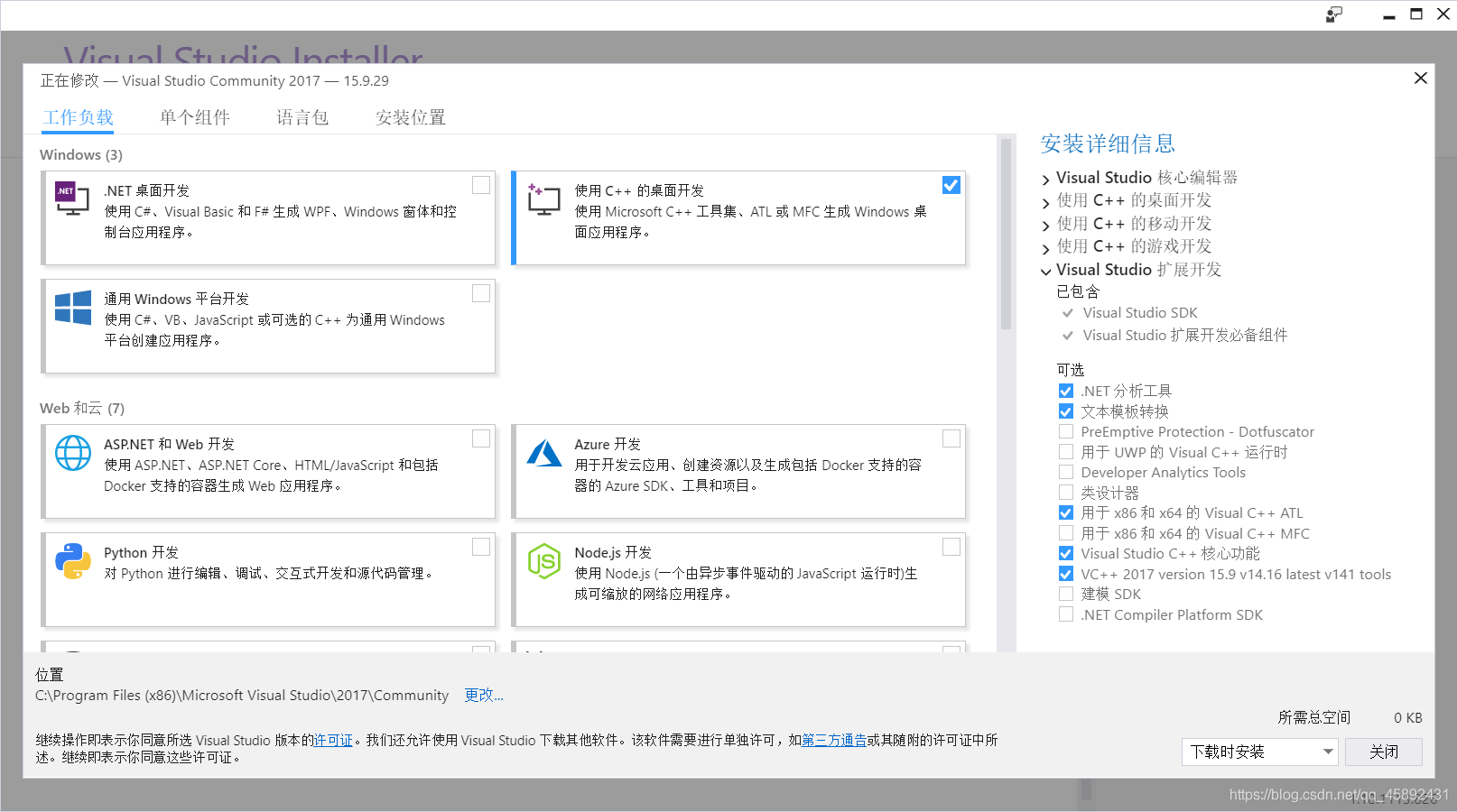Viewport: 1457px width, 812px height.
Task: Click the Python development logo icon
Action: pyautogui.click(x=72, y=561)
